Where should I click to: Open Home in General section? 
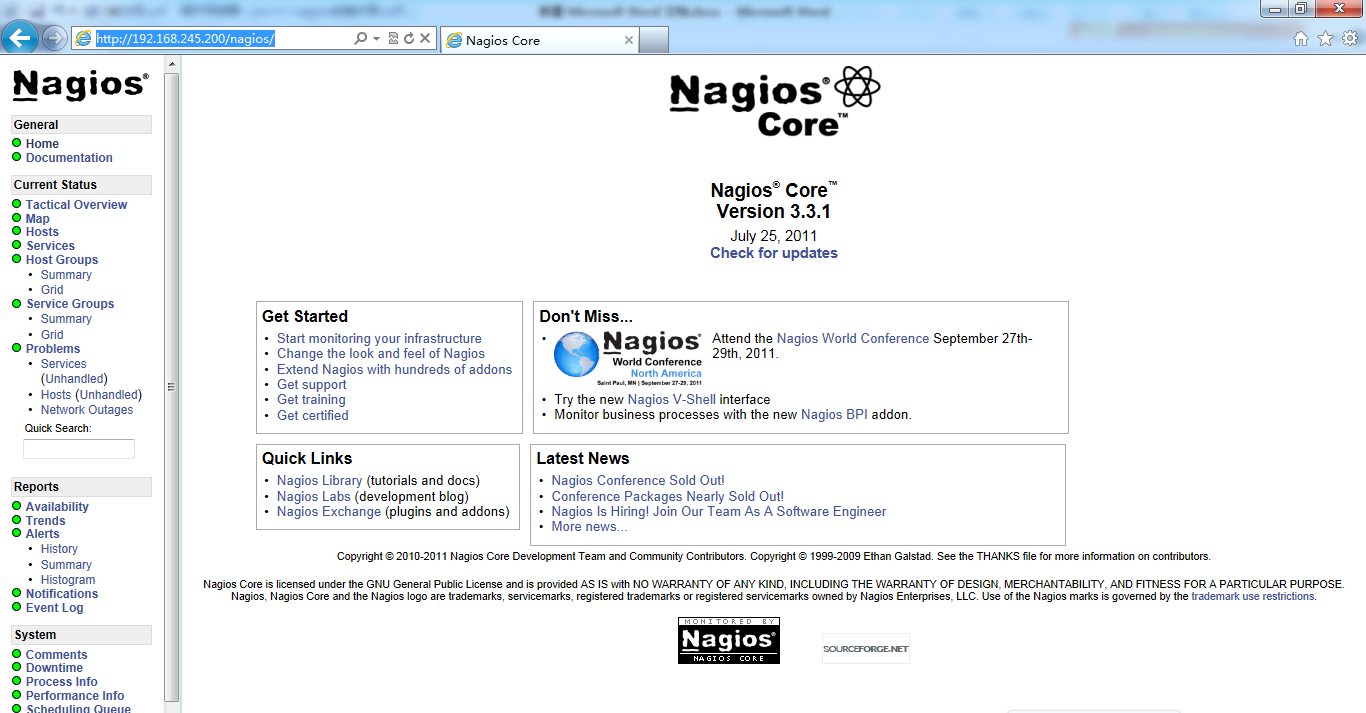click(x=42, y=144)
